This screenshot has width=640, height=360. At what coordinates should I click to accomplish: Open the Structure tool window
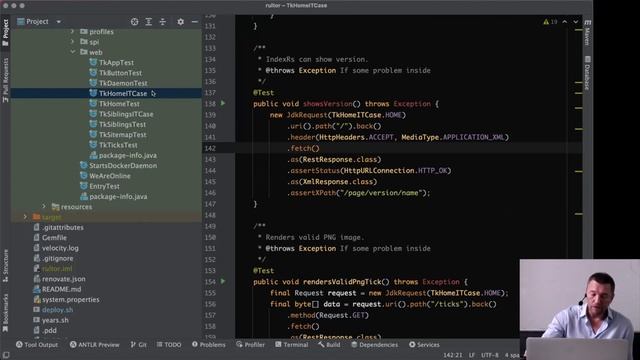(x=5, y=266)
